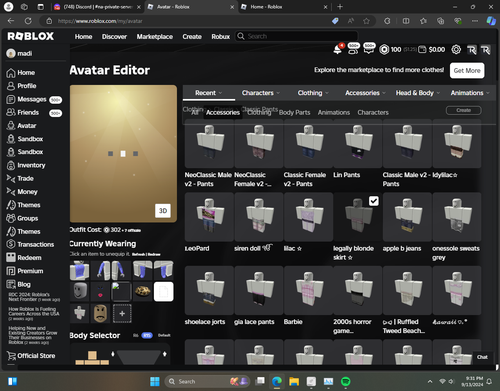Click the Get More button
Viewport: 500px width, 391px height.
pos(467,70)
